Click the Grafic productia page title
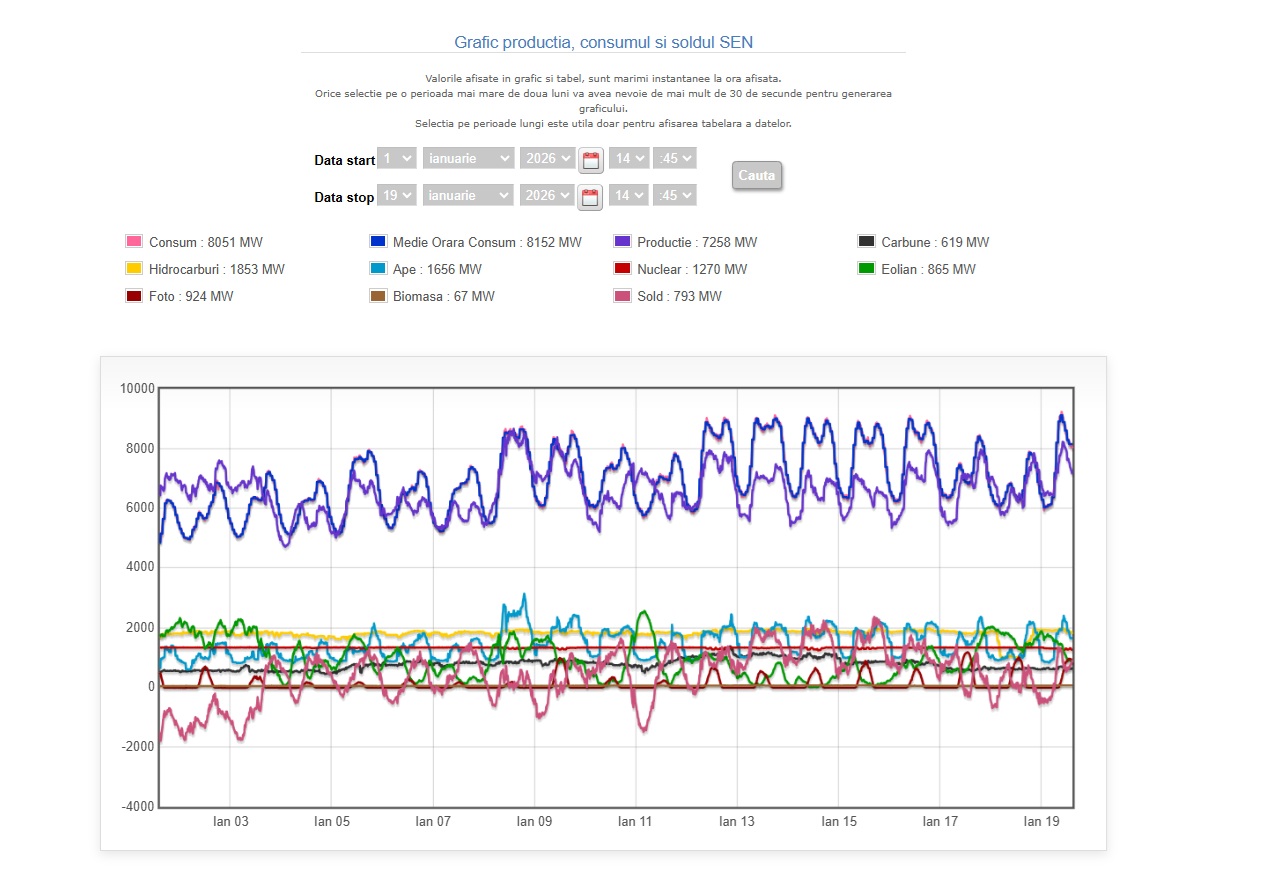The width and height of the screenshot is (1266, 873). 603,42
